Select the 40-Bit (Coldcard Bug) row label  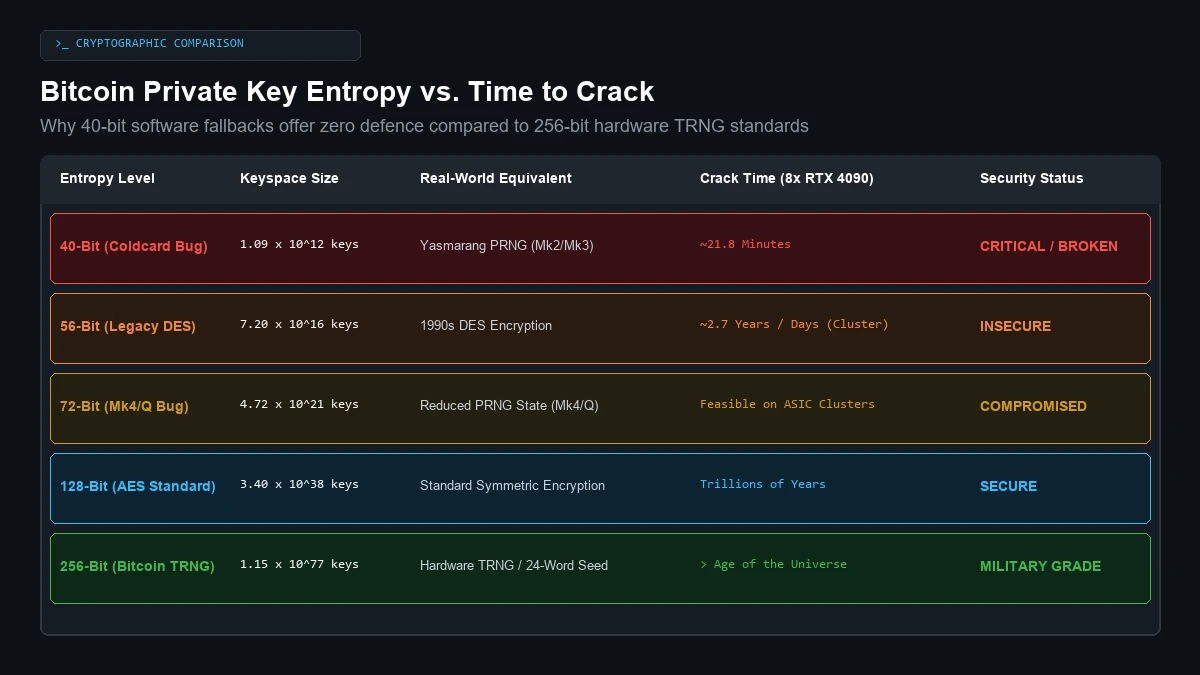point(134,246)
